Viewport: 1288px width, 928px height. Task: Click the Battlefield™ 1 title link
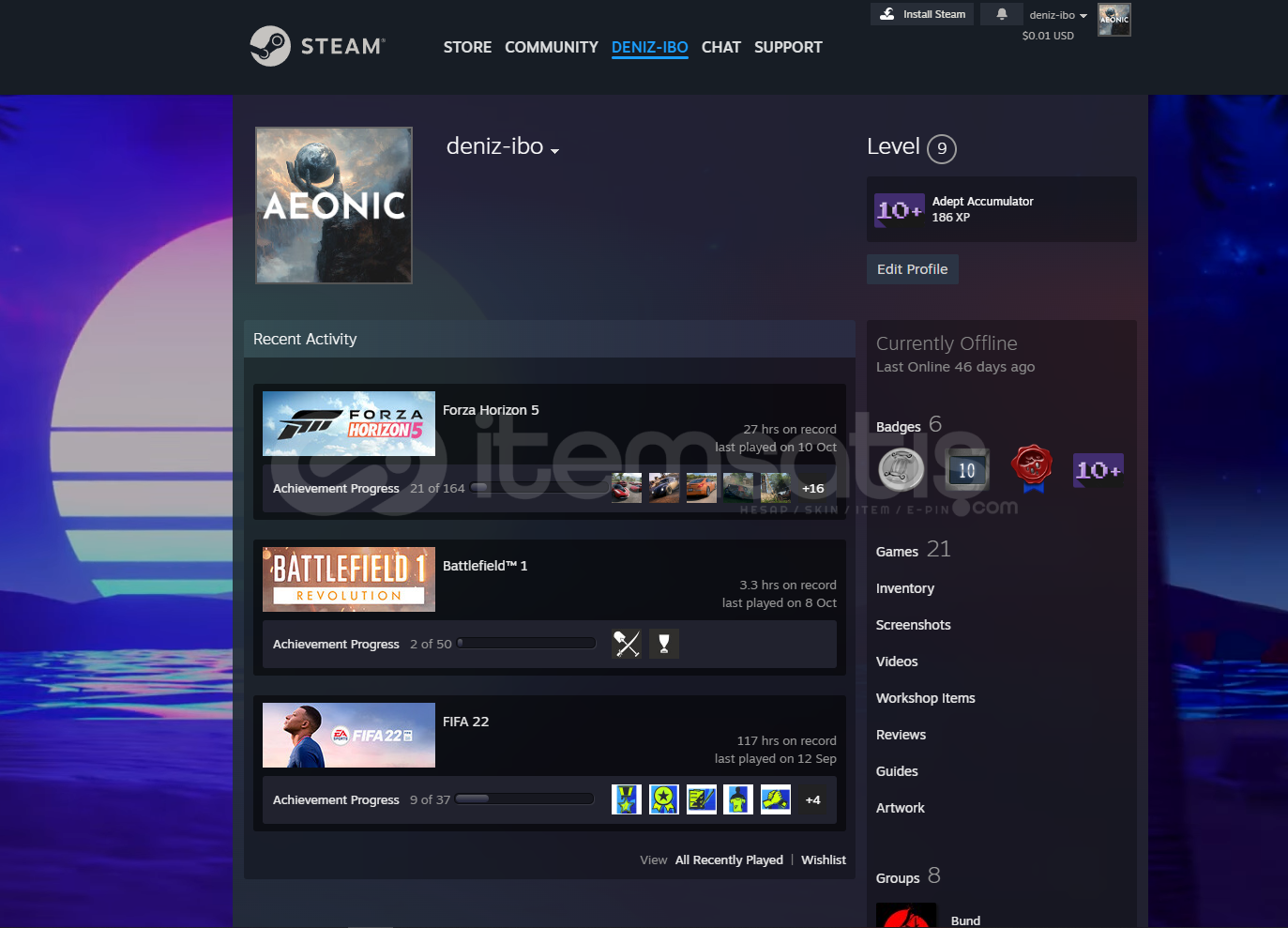[485, 566]
